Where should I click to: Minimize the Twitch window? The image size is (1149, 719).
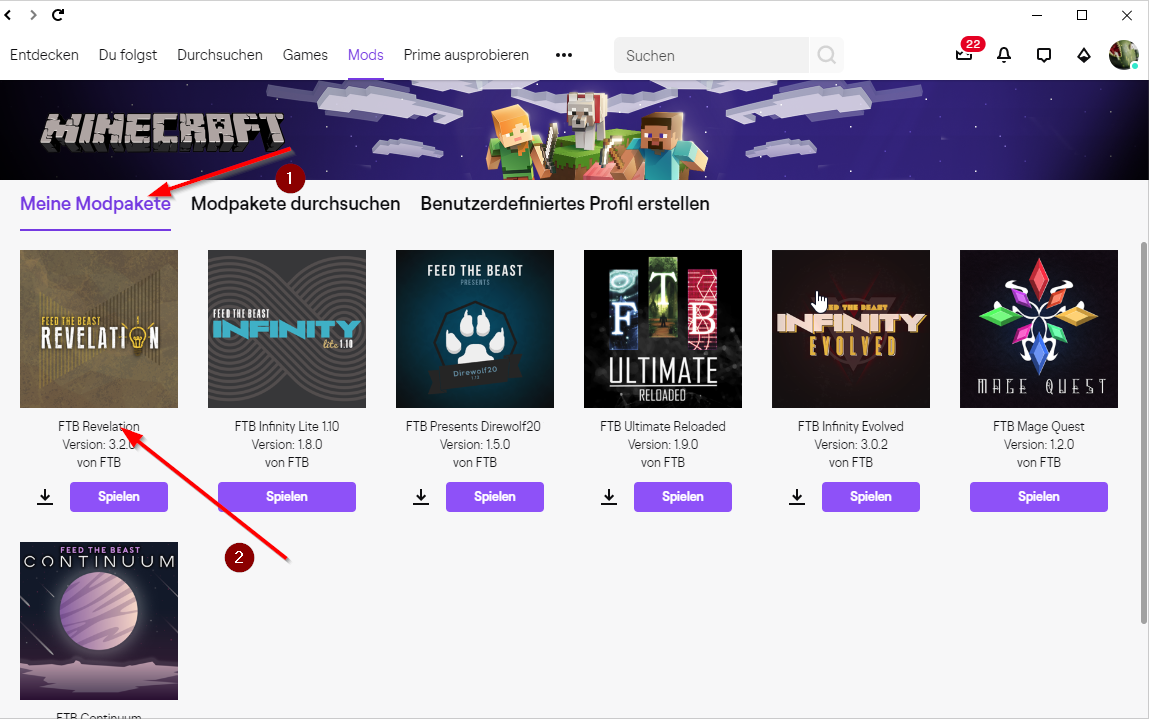click(1038, 15)
